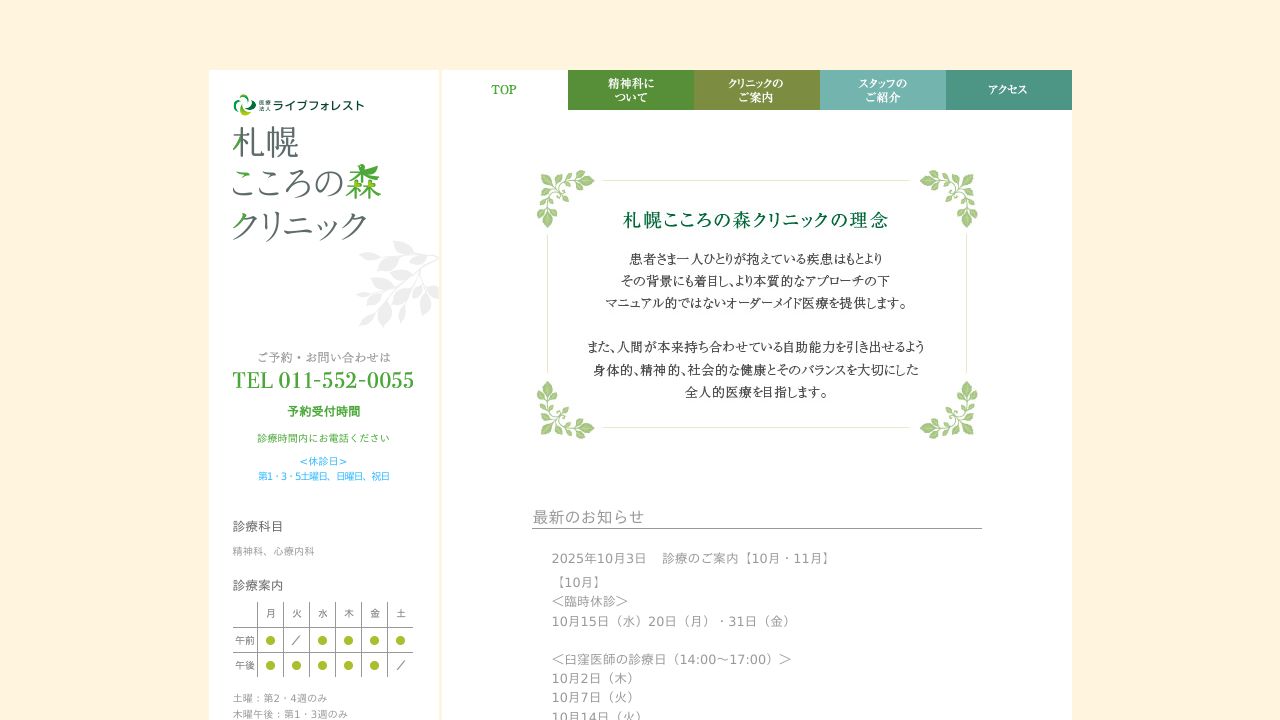Image resolution: width=1280 pixels, height=720 pixels.
Task: Click top-left leaf ornament of philosophy banner
Action: click(565, 197)
